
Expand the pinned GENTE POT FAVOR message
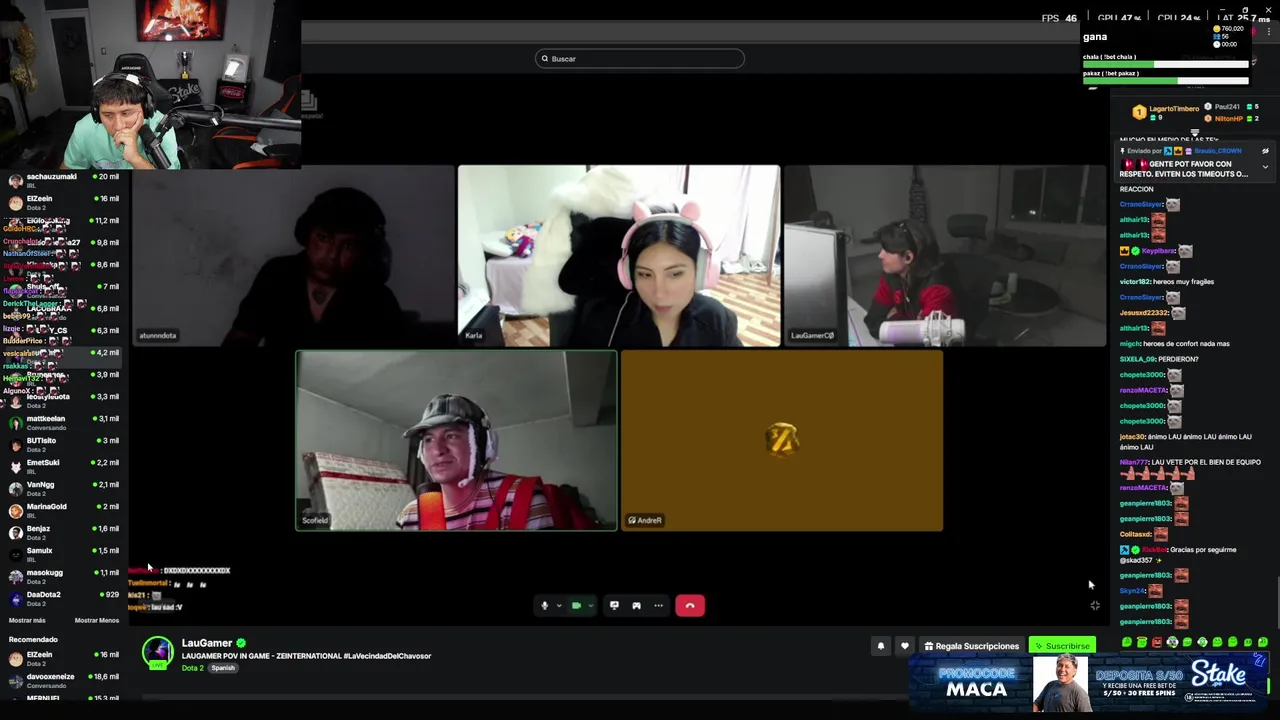(x=1265, y=167)
